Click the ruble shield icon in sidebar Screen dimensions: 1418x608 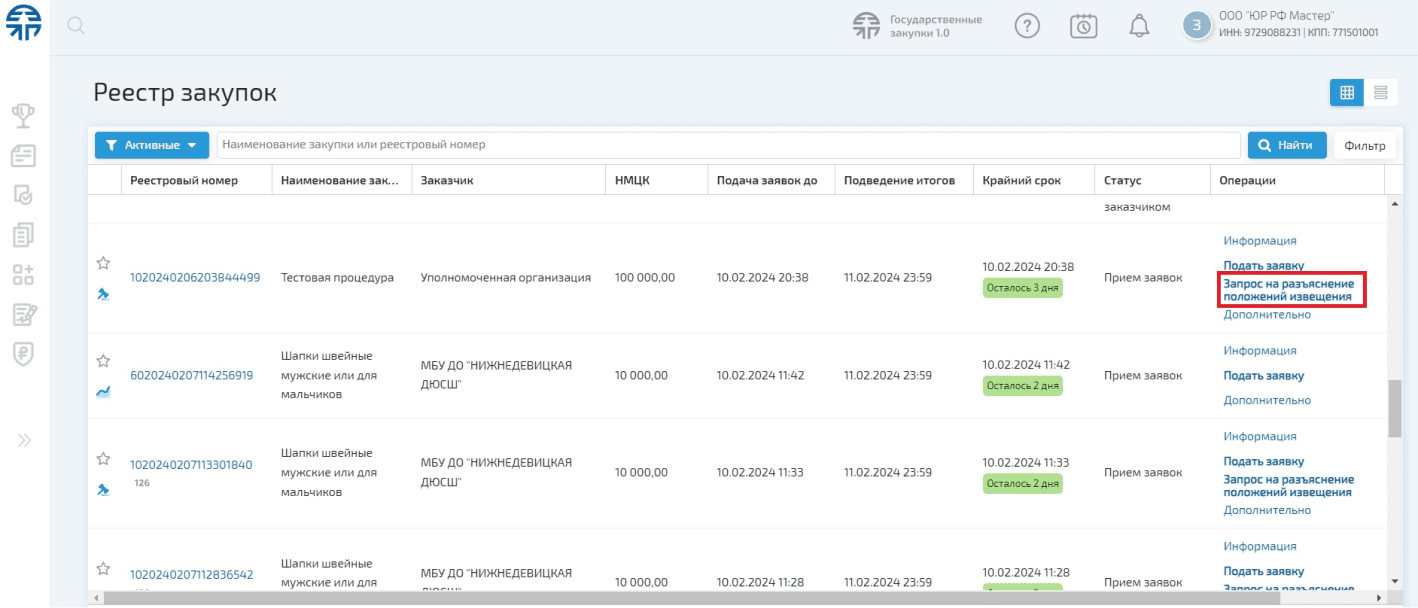pyautogui.click(x=24, y=354)
